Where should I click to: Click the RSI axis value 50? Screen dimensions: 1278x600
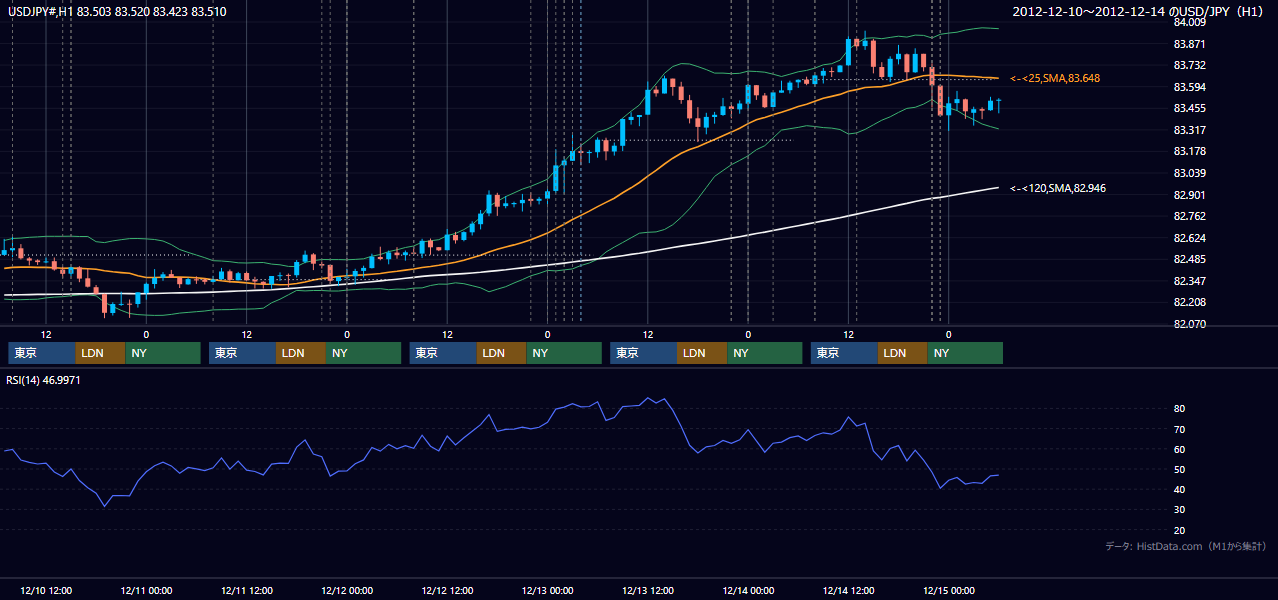click(x=1179, y=469)
